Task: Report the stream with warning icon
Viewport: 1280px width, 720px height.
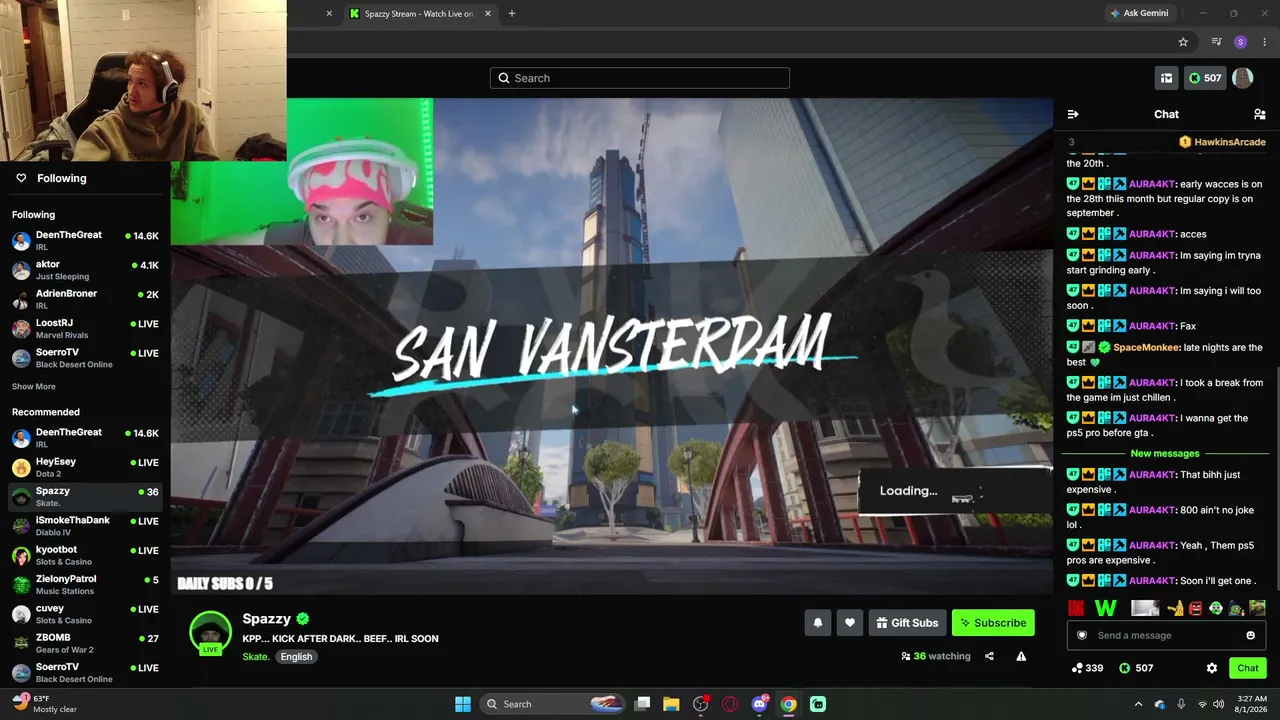Action: (x=1021, y=656)
